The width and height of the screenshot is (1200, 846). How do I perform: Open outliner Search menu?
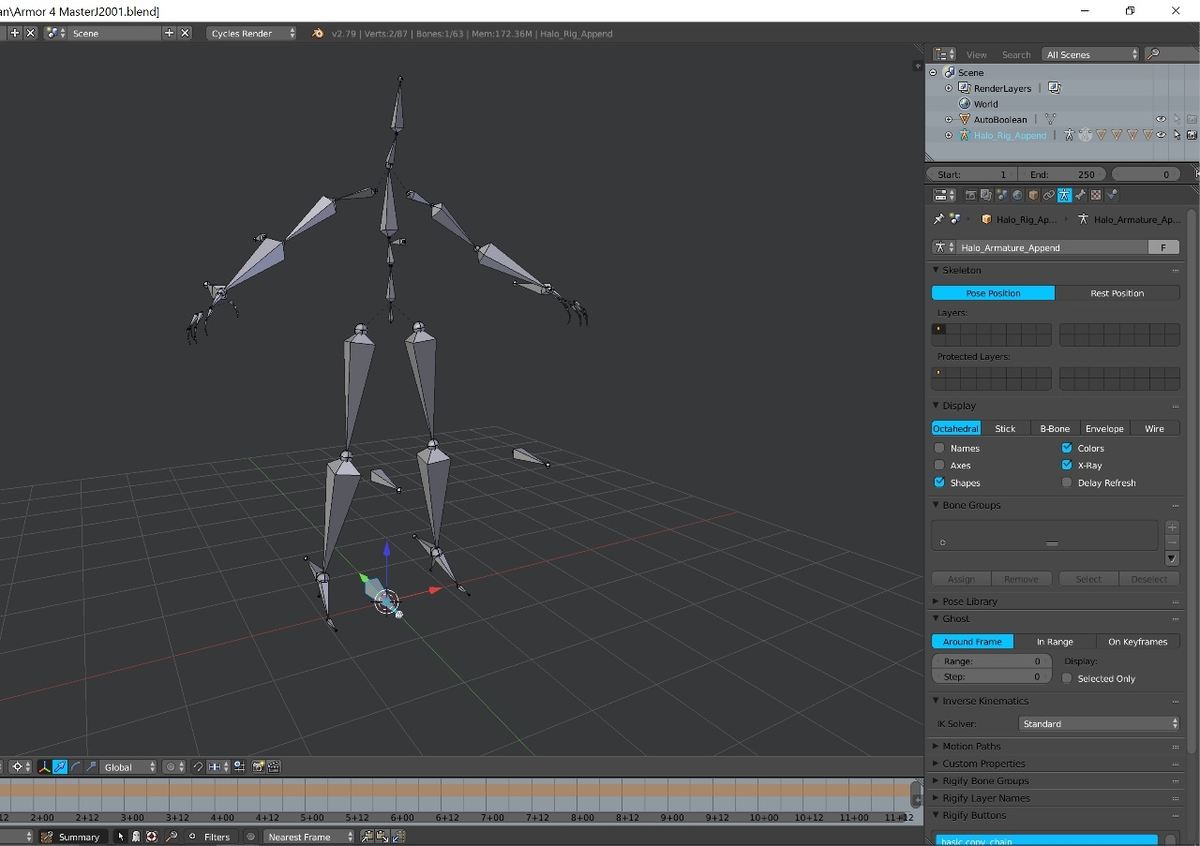[x=1016, y=54]
